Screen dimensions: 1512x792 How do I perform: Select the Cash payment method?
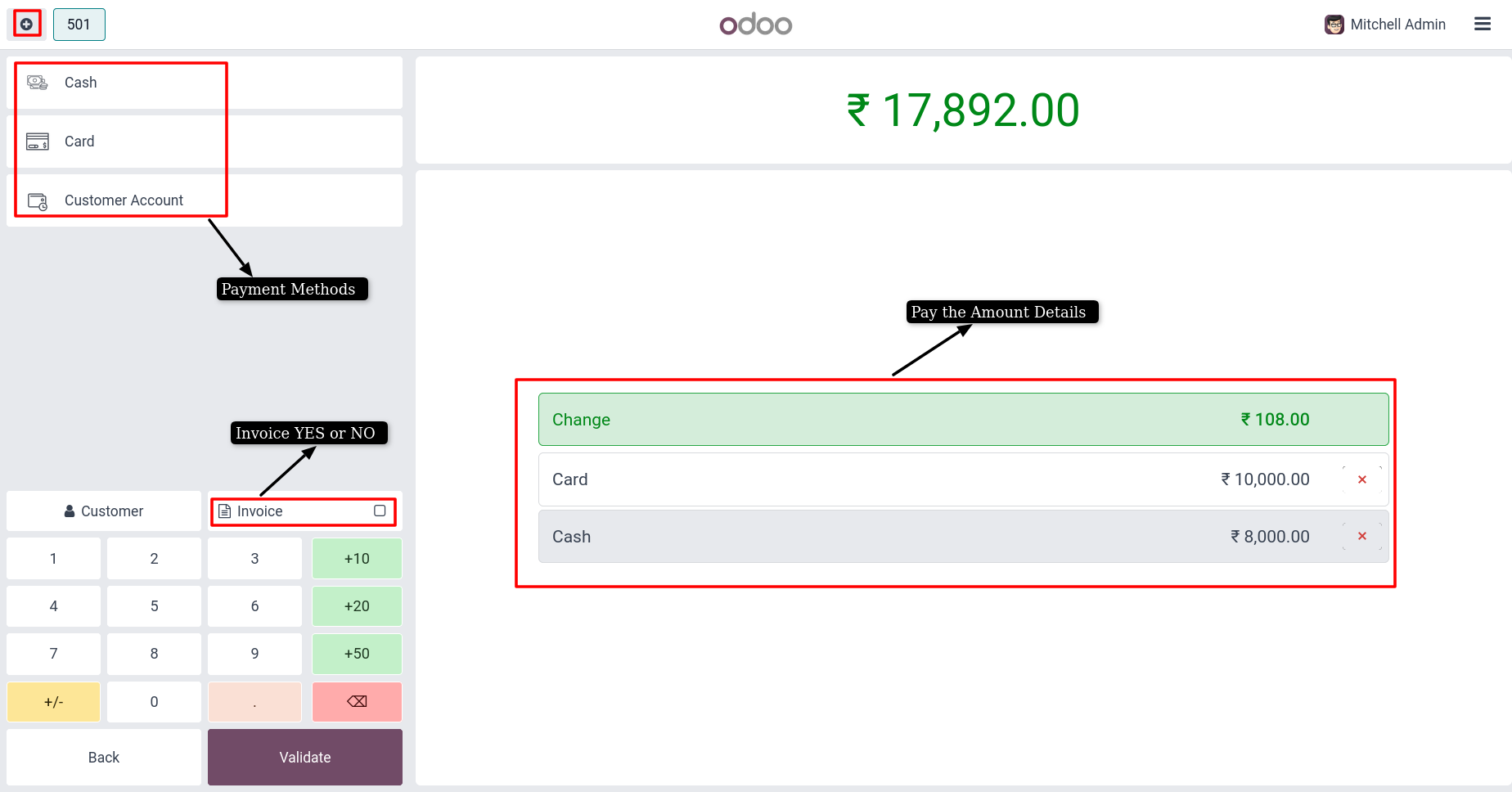click(x=205, y=83)
